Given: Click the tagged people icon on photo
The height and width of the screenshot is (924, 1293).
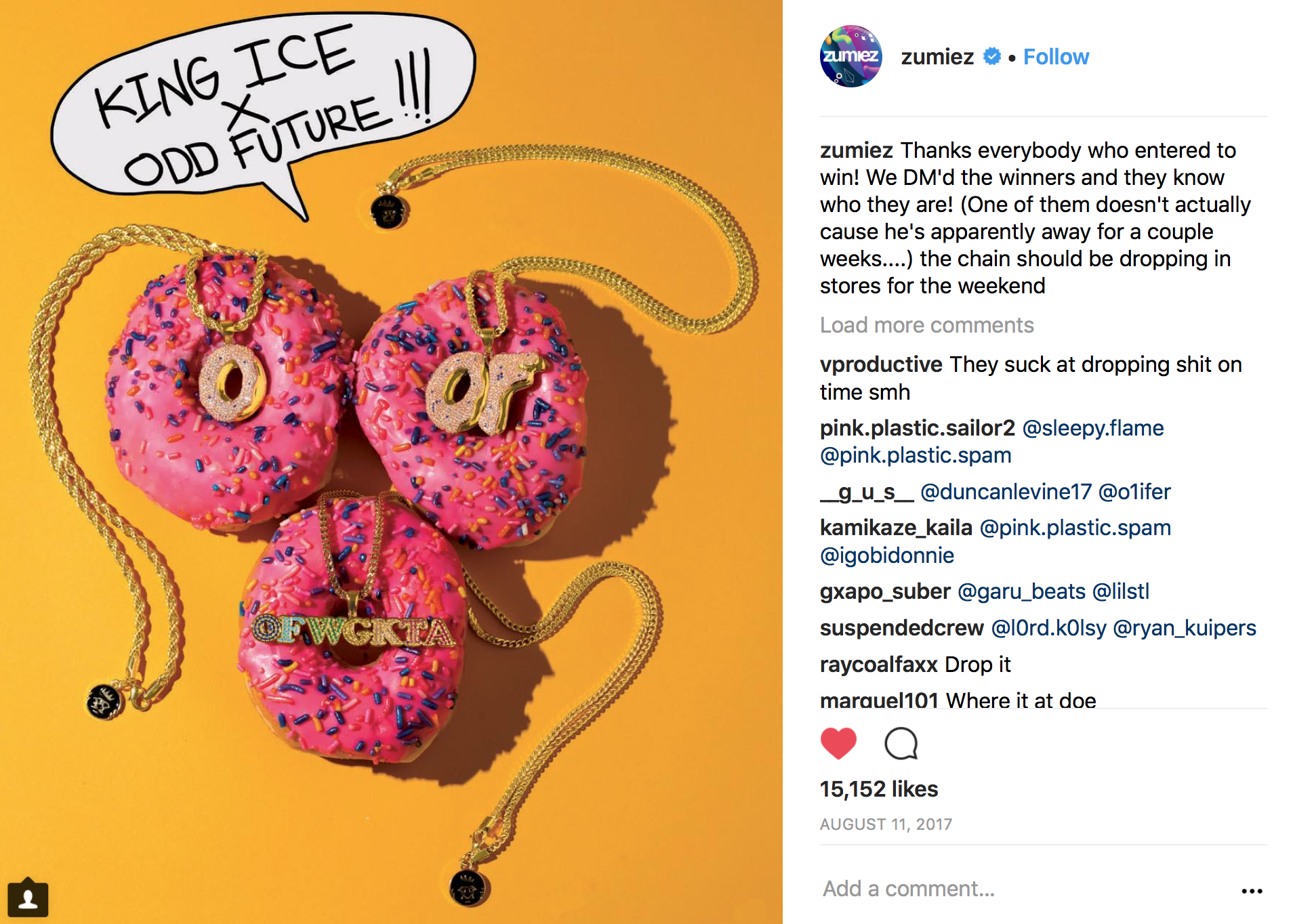Looking at the screenshot, I should click(x=28, y=898).
